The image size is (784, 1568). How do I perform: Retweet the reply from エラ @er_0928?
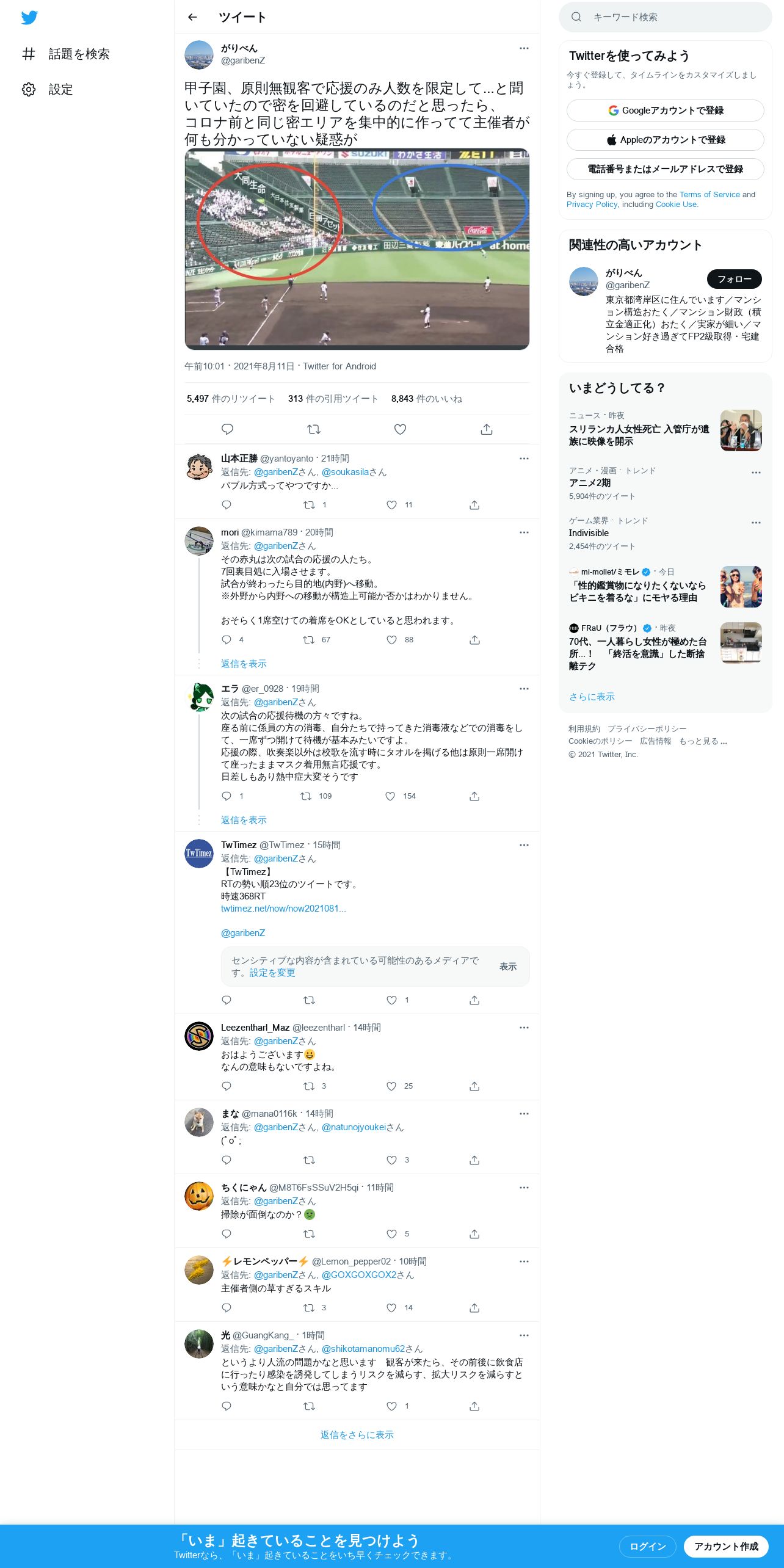306,796
